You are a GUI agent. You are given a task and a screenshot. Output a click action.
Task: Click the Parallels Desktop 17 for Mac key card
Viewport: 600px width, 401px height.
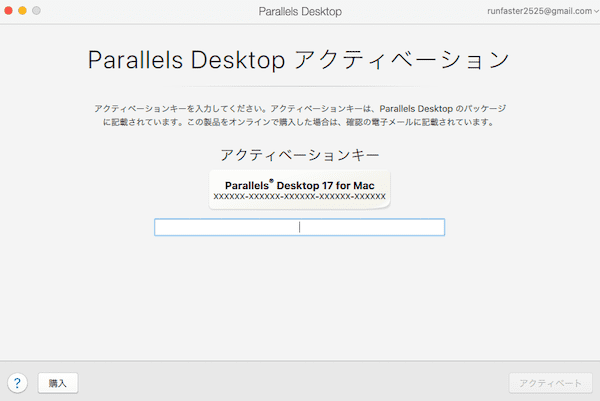pyautogui.click(x=299, y=190)
